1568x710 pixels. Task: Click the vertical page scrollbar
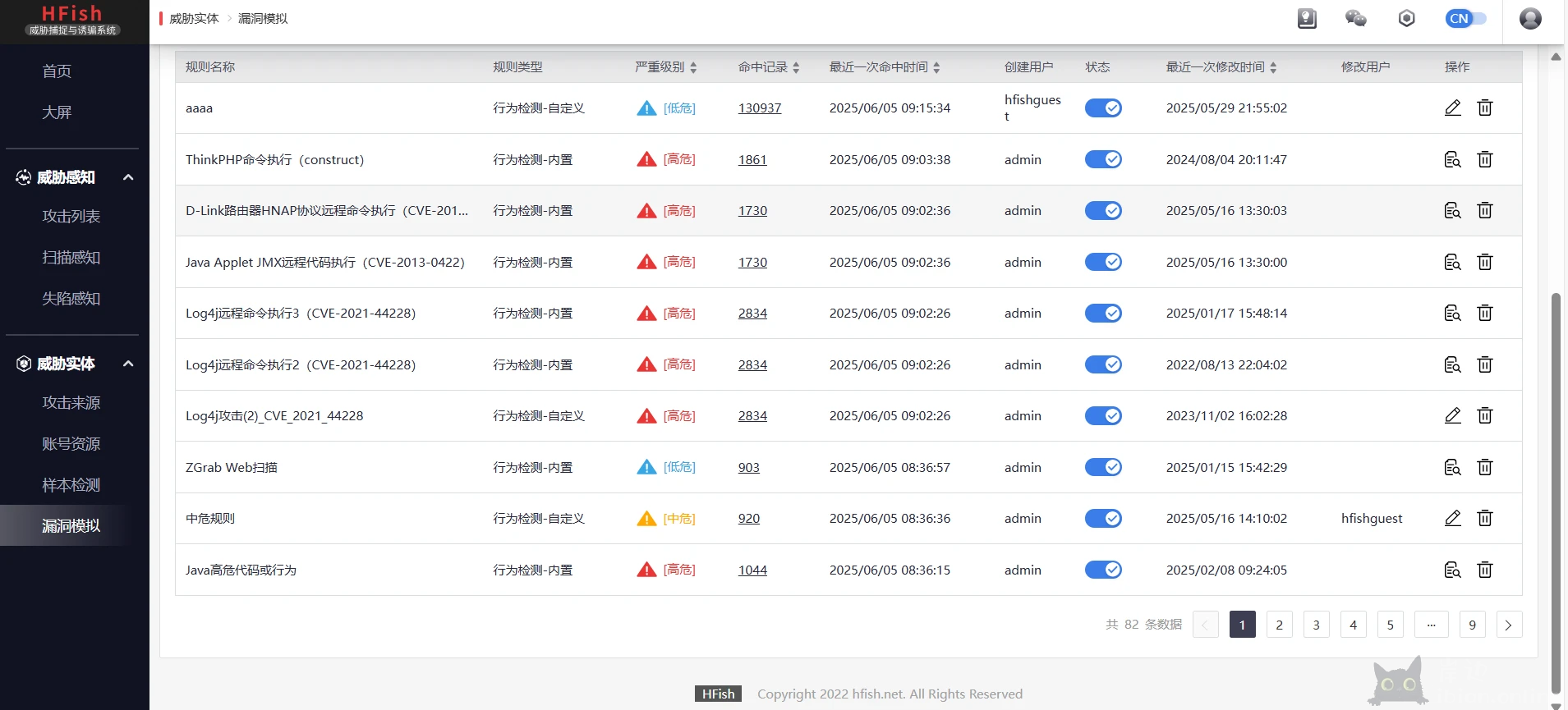[1555, 492]
